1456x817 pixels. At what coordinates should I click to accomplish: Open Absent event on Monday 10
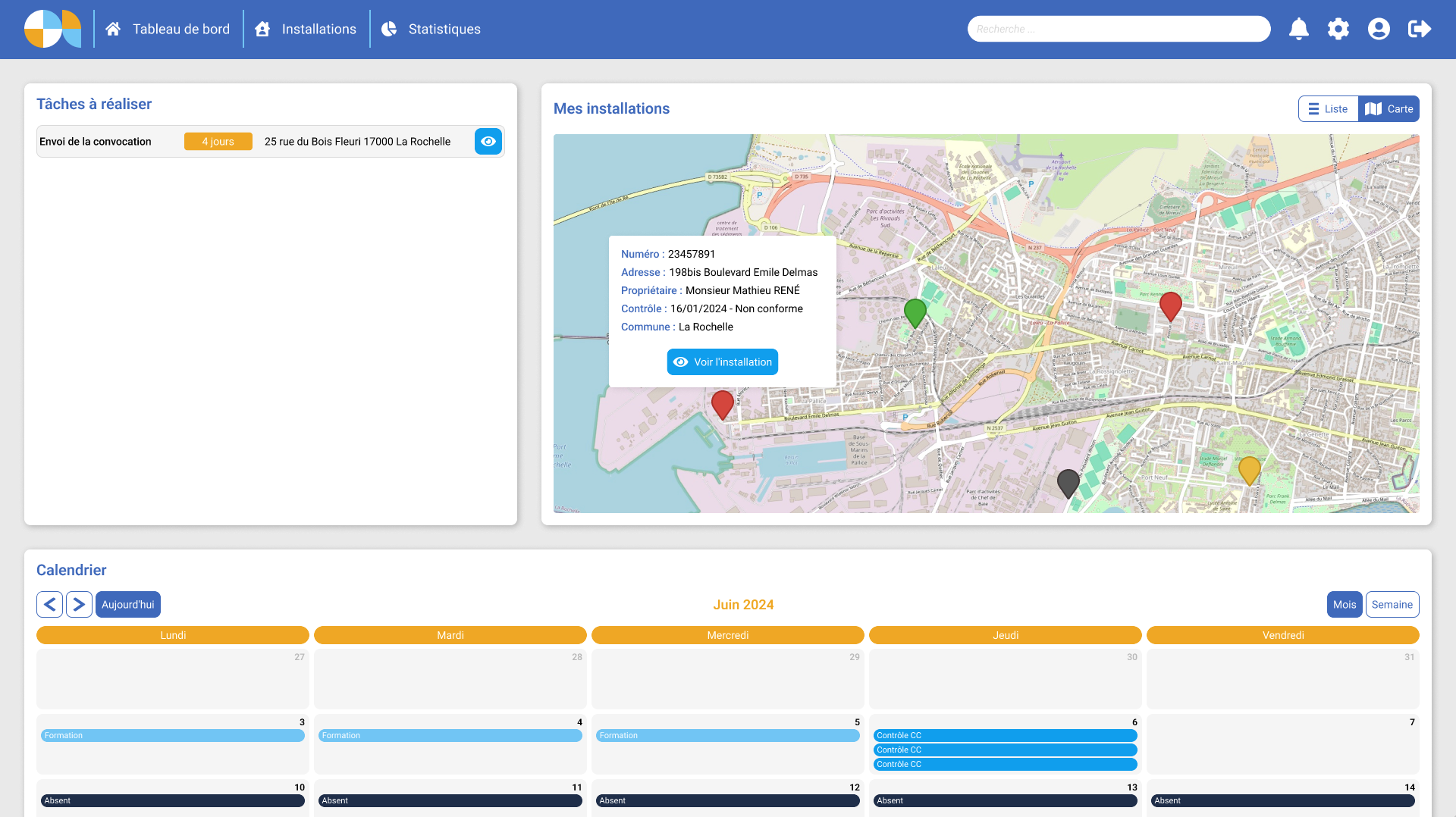173,800
